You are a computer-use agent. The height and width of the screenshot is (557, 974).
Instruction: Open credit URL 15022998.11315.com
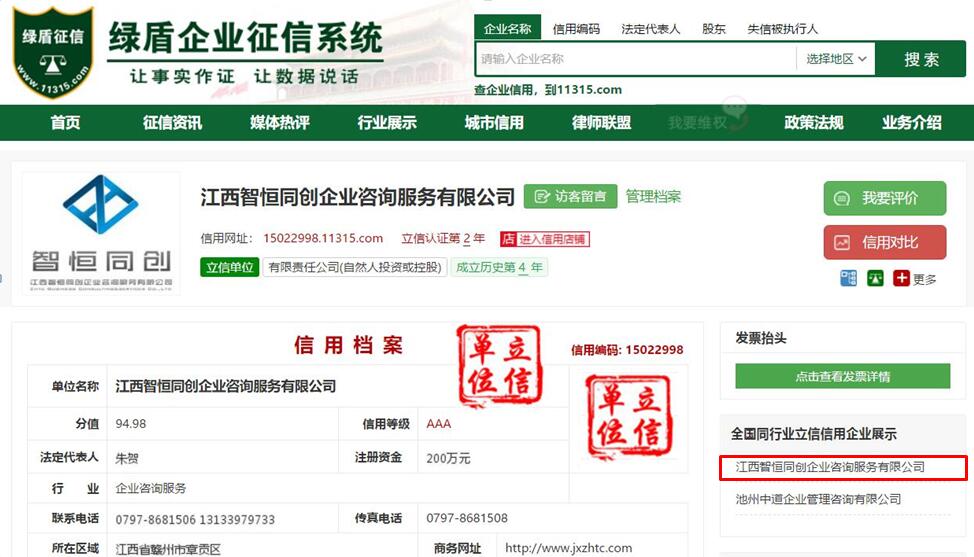pos(323,238)
